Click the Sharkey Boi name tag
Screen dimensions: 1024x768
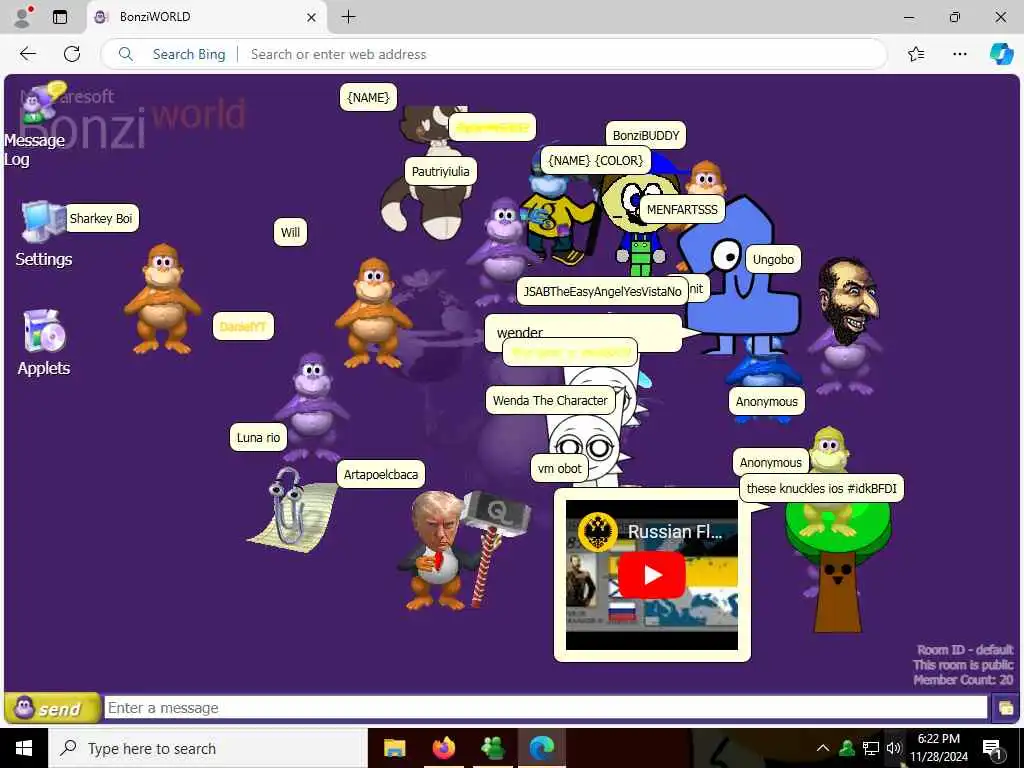click(x=101, y=218)
